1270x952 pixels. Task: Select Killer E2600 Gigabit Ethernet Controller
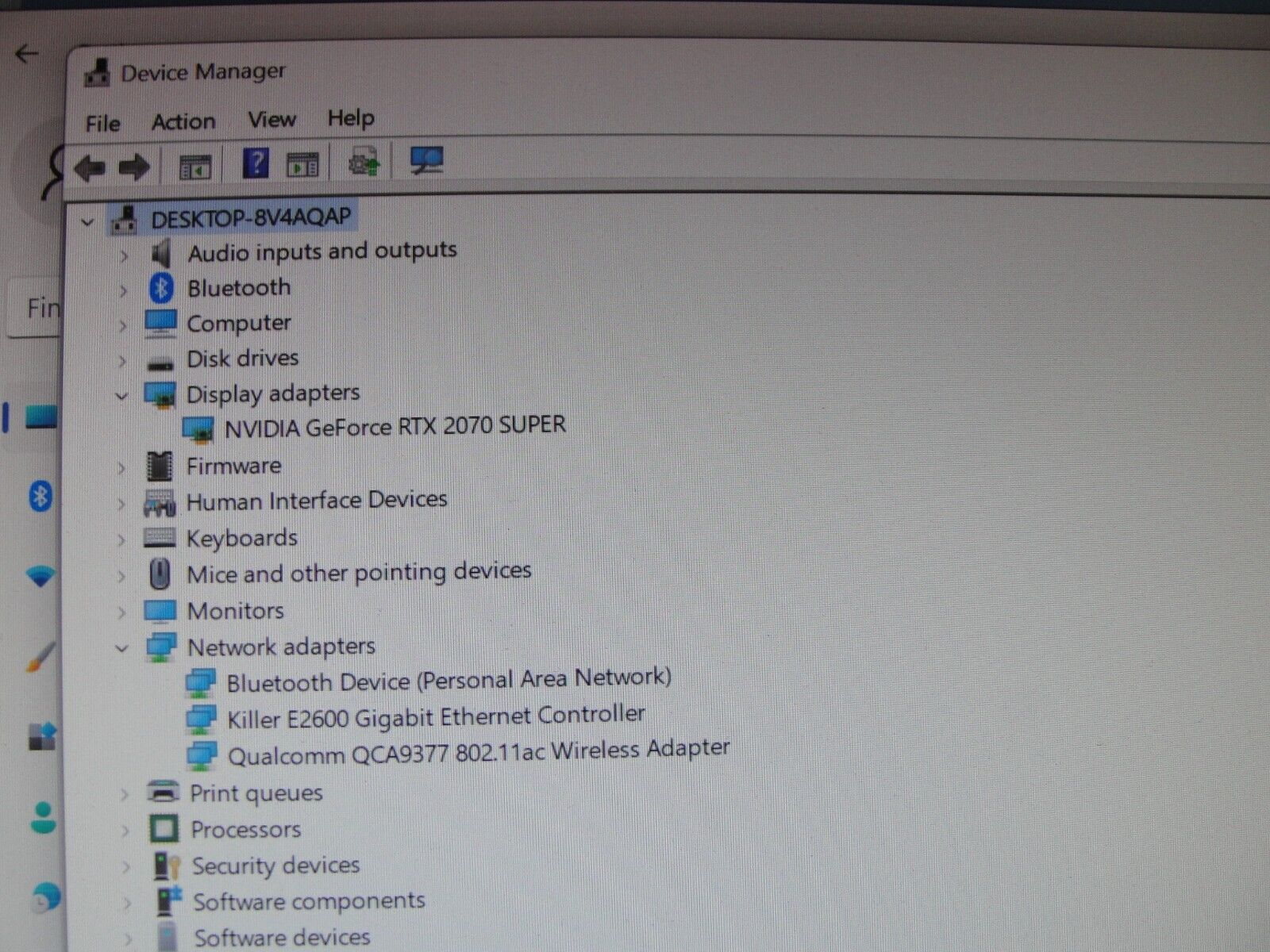(437, 716)
